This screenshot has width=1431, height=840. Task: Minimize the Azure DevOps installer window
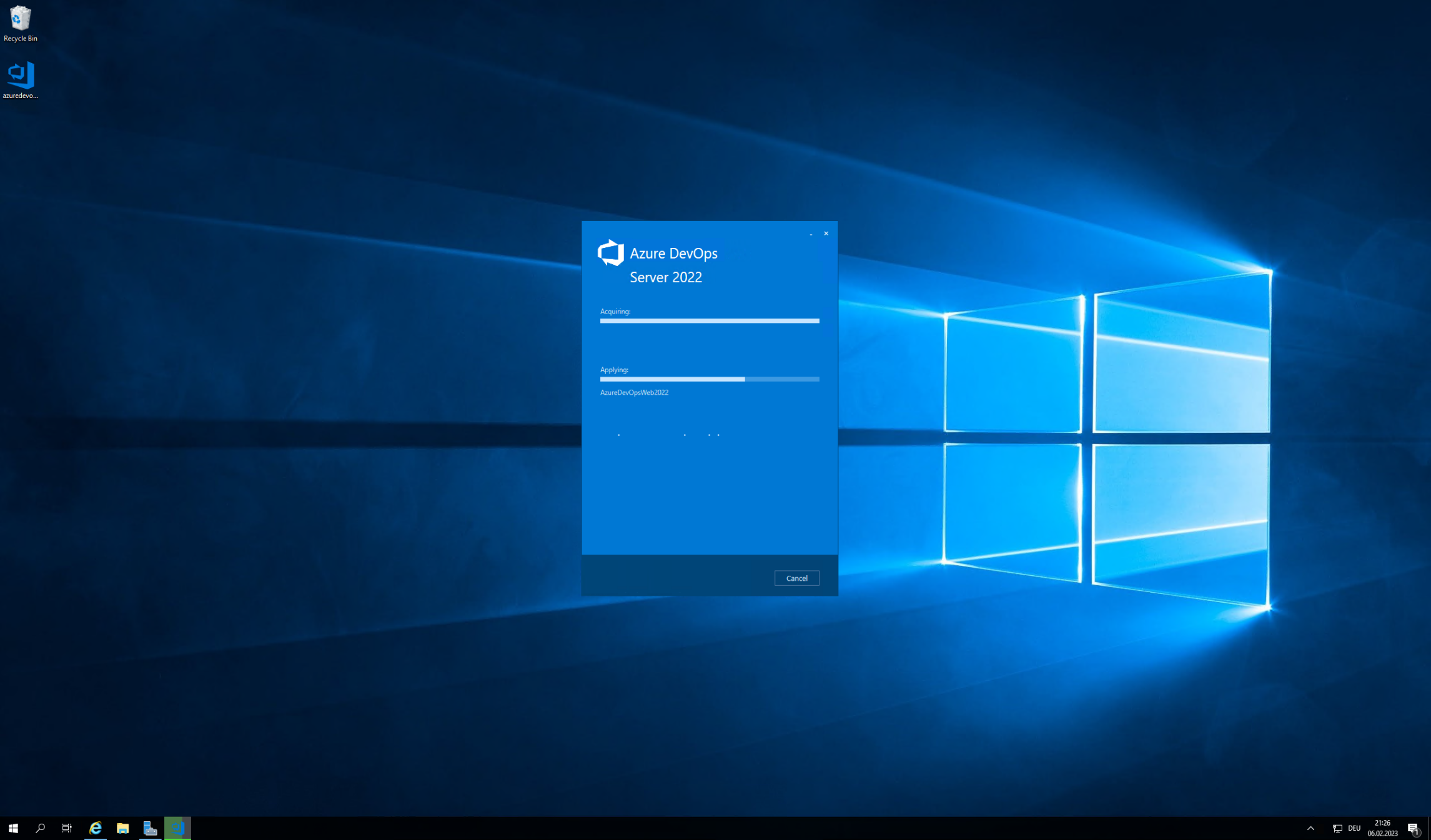[811, 234]
